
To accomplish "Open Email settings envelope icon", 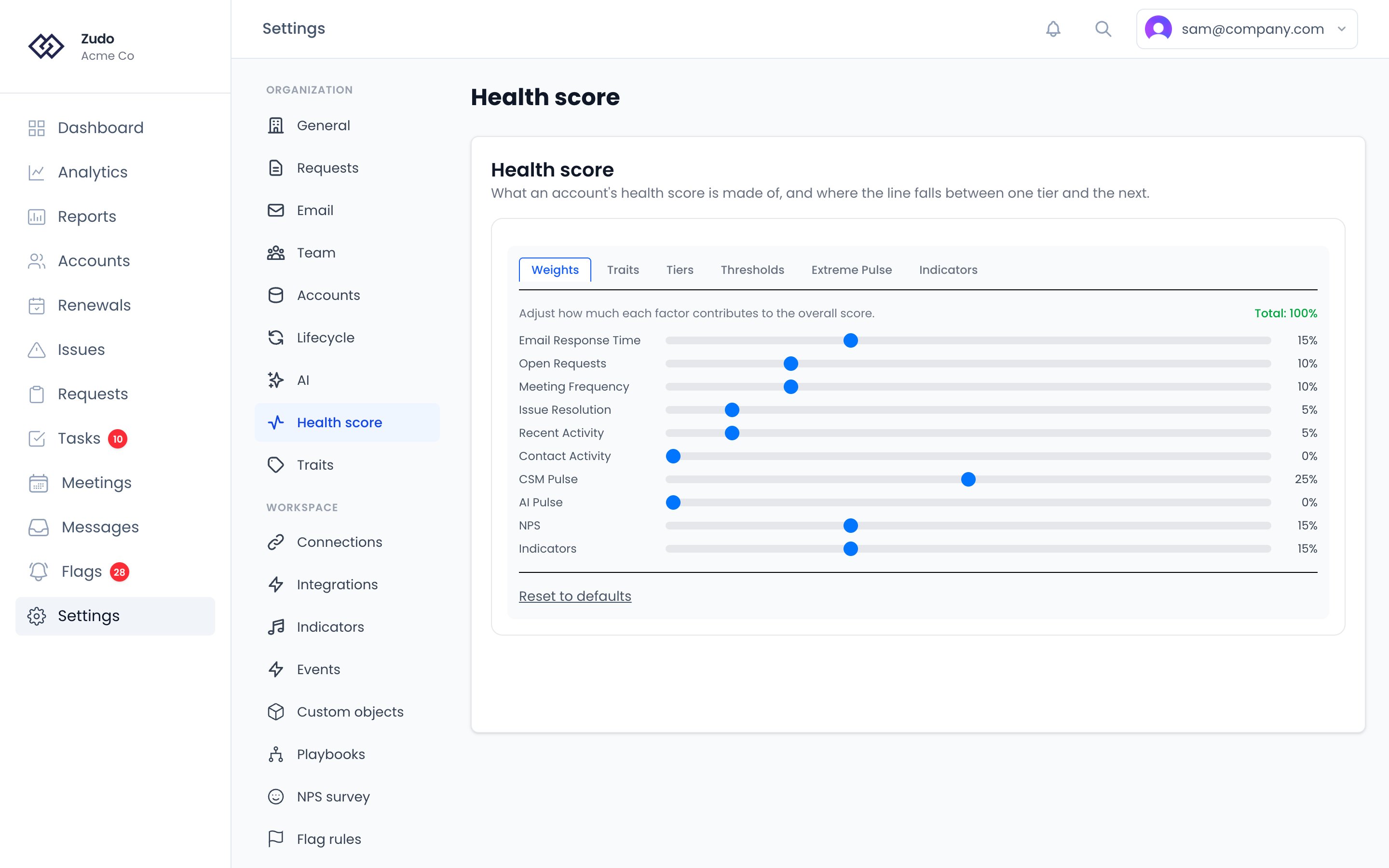I will [x=276, y=210].
